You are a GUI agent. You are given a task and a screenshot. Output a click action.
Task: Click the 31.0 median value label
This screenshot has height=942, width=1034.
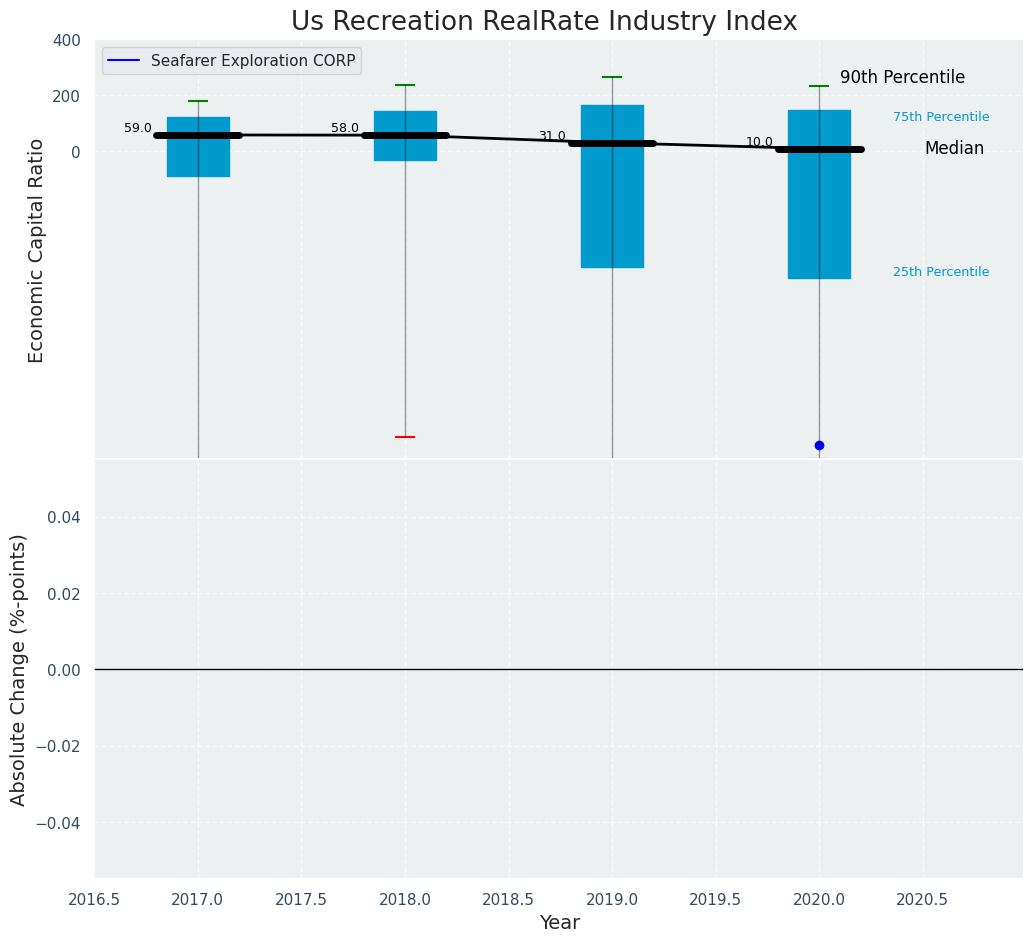click(x=552, y=136)
